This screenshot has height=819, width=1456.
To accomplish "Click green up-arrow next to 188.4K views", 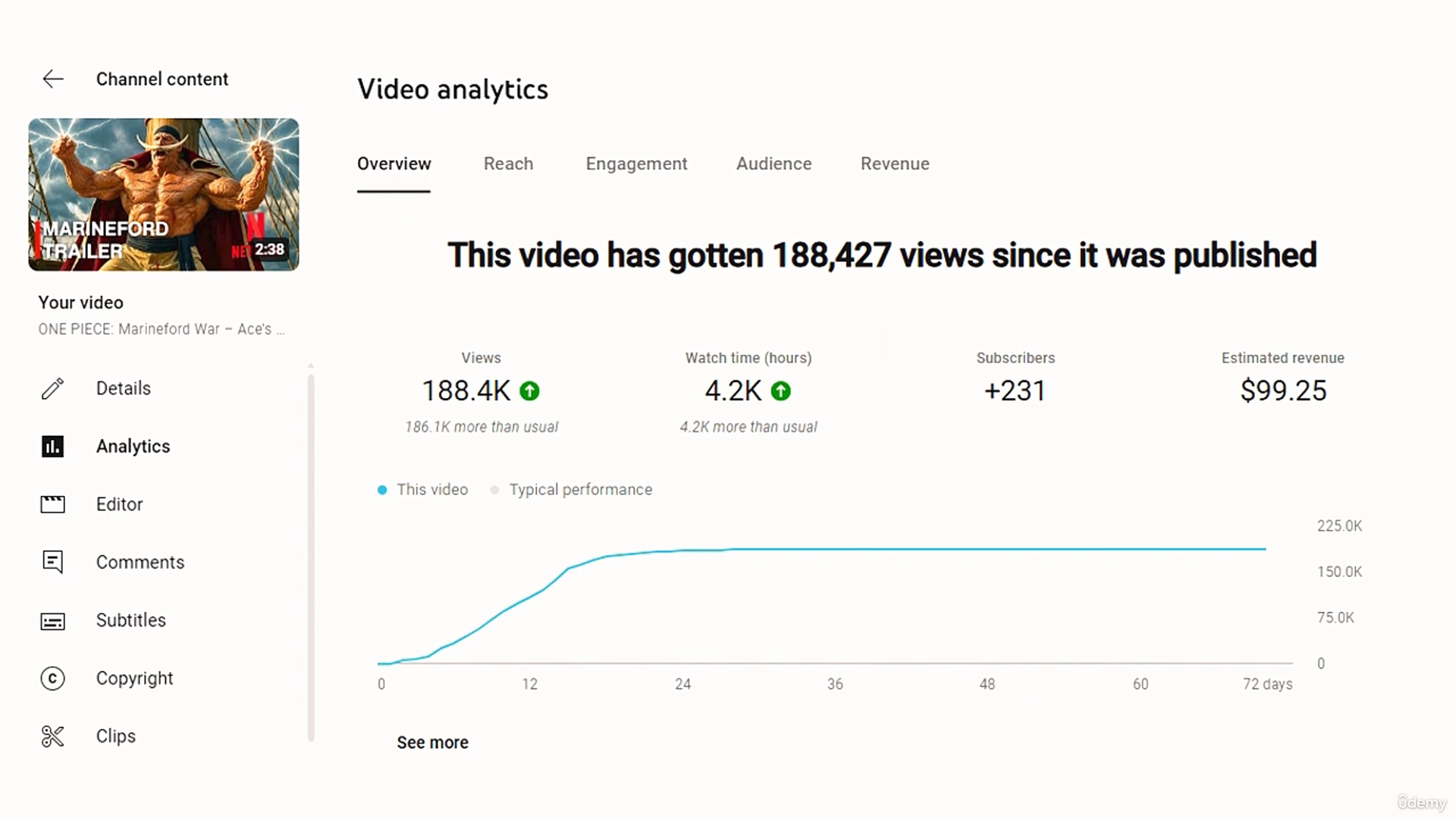I will click(529, 391).
